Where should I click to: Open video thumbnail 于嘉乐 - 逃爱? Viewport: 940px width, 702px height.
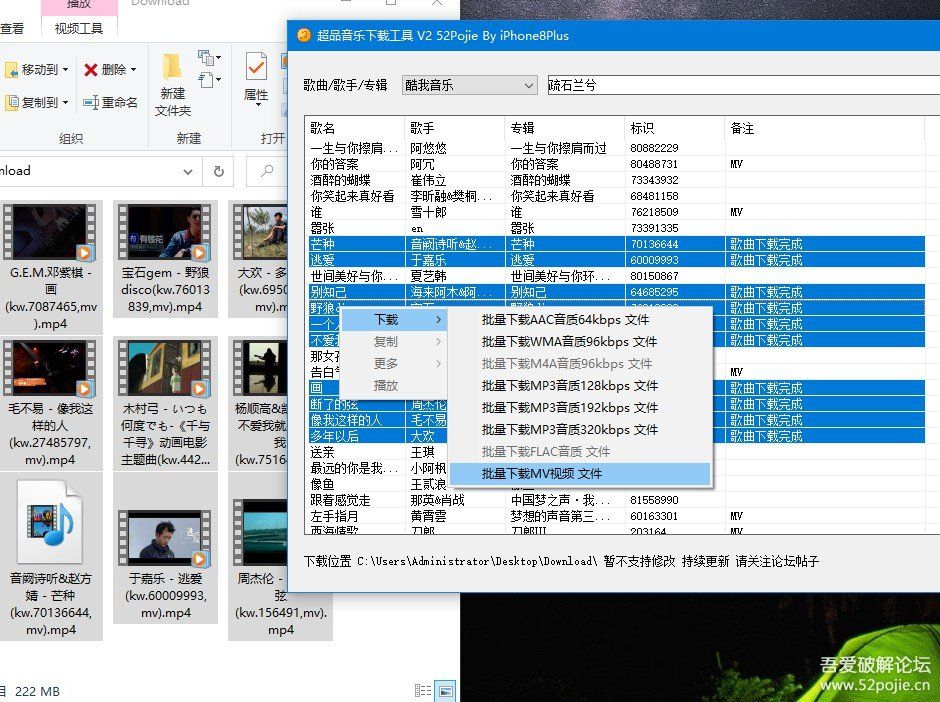pyautogui.click(x=165, y=538)
